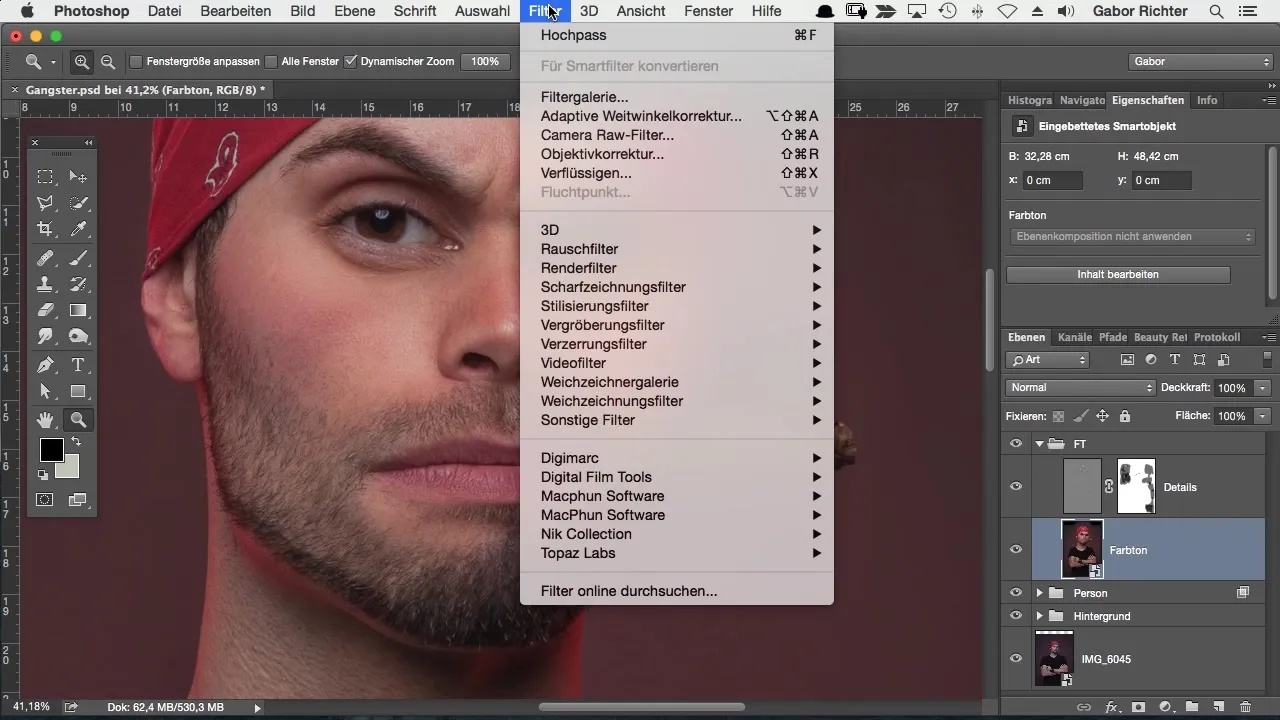1280x720 pixels.
Task: Click the 'Inhalt bearbeiten' button
Action: click(1118, 274)
